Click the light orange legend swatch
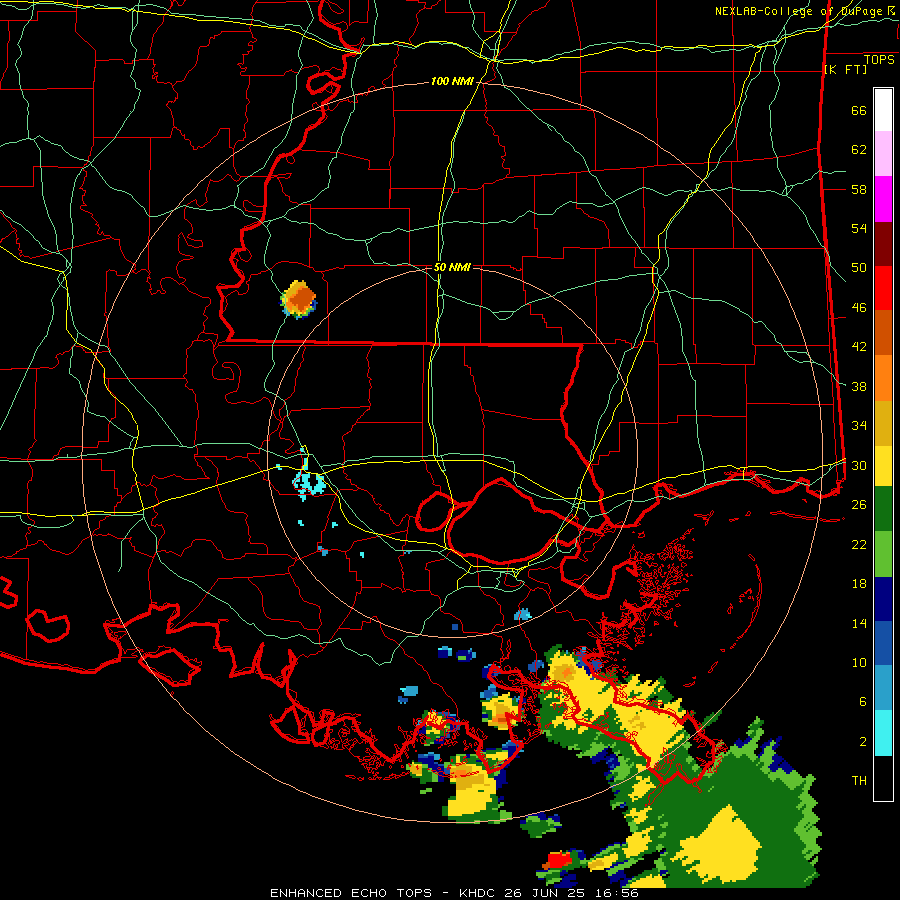 tap(883, 377)
